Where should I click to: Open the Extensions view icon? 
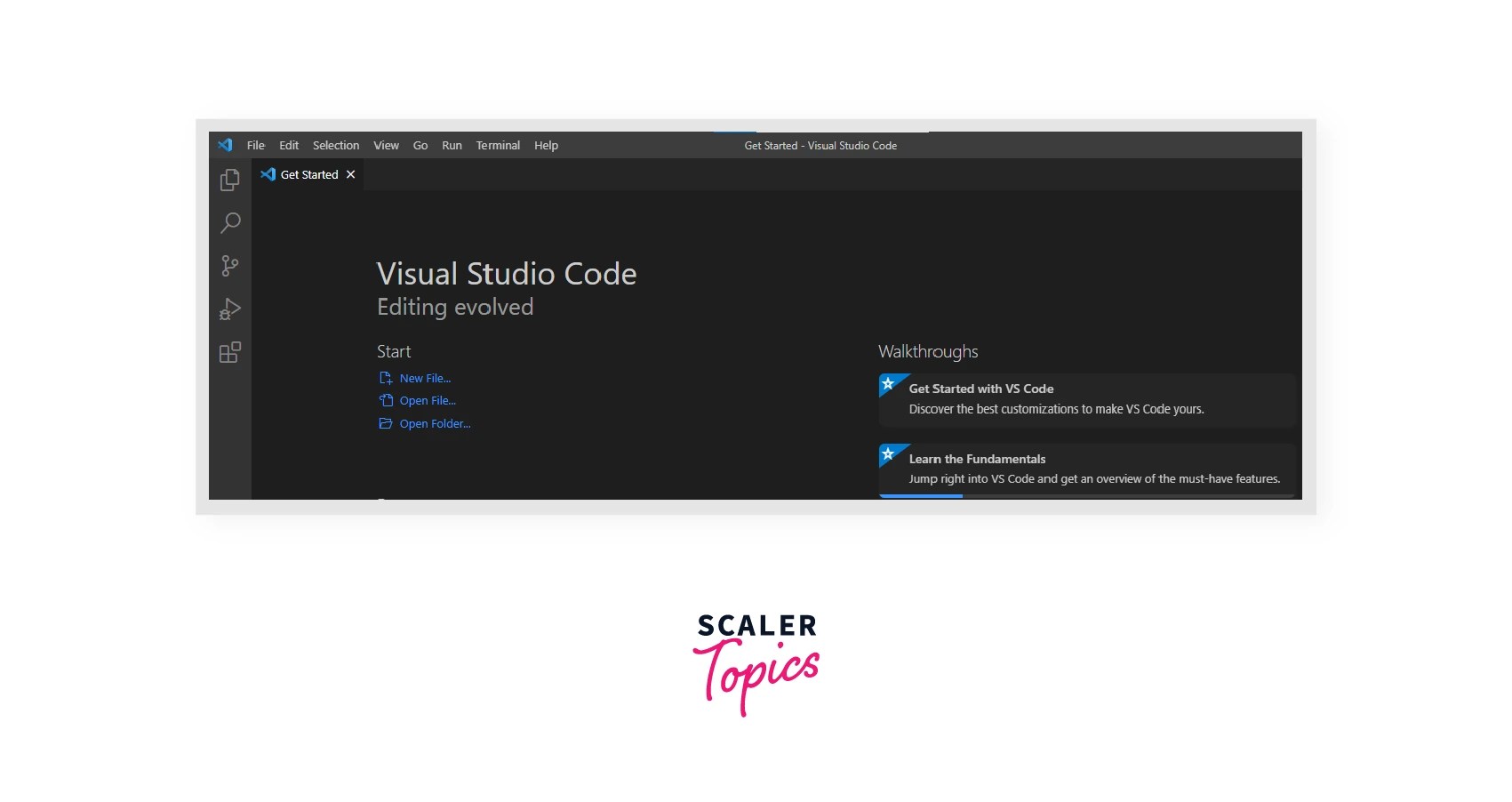[229, 352]
